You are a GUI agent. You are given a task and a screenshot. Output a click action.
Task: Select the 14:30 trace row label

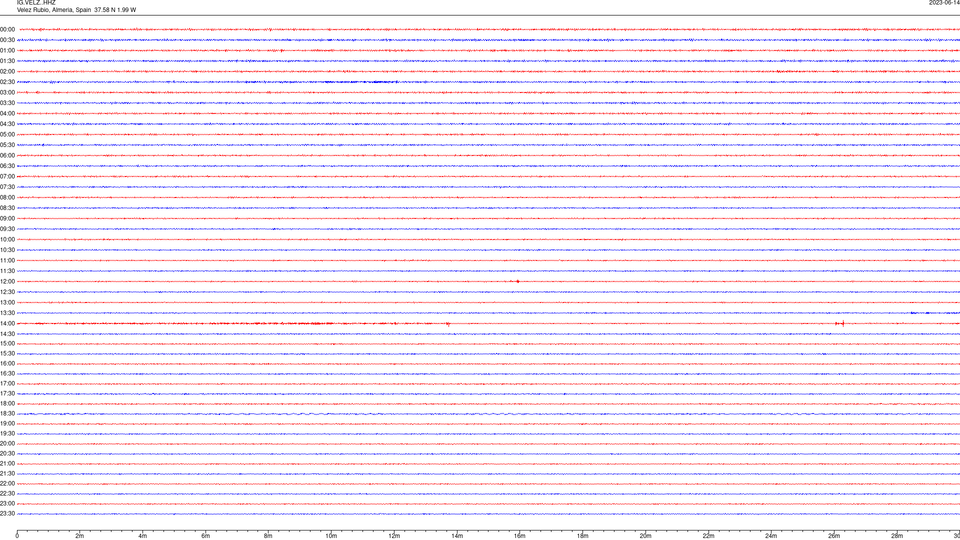(7, 334)
